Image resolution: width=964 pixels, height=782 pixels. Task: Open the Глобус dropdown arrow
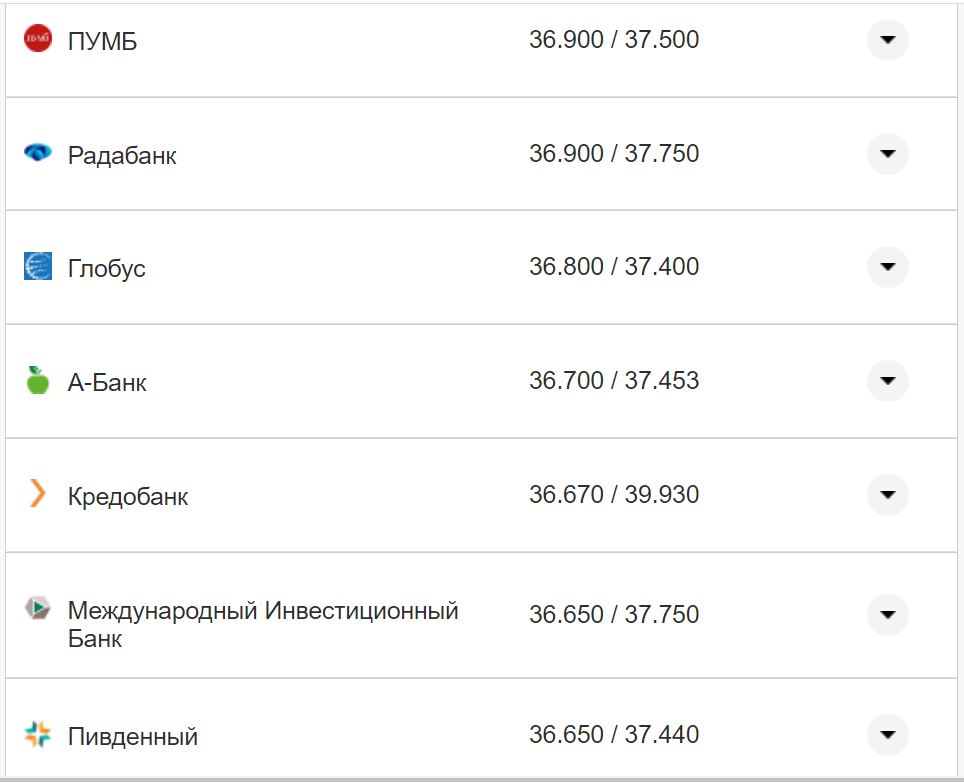tap(887, 267)
